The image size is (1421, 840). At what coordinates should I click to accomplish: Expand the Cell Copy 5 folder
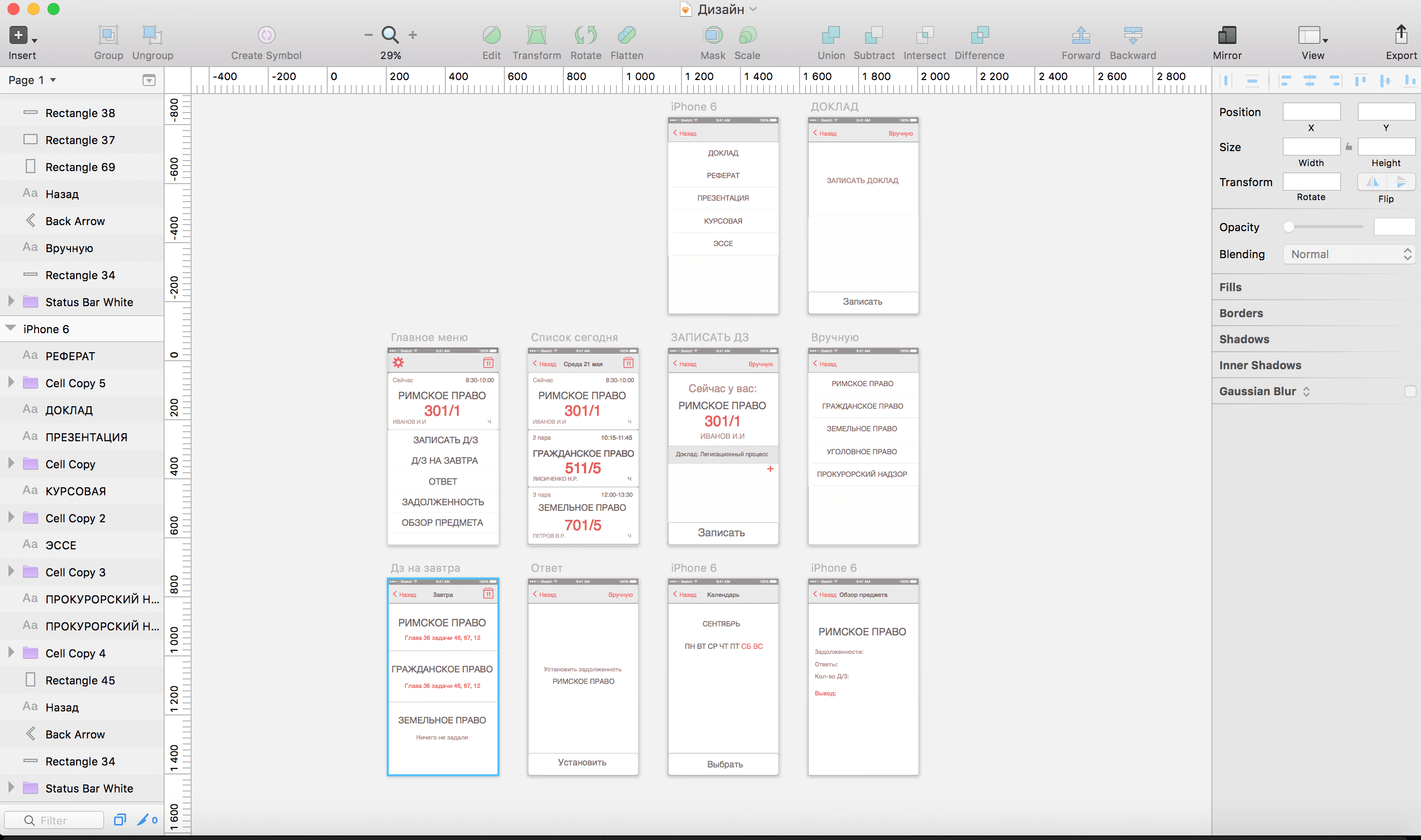[x=11, y=382]
